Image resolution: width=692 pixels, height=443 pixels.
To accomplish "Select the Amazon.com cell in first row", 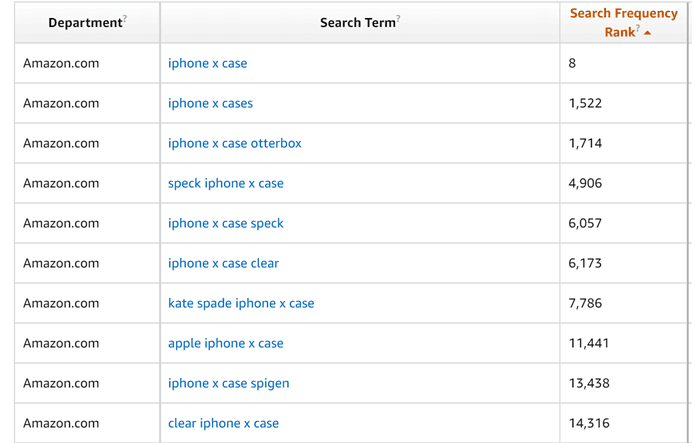I will (x=61, y=63).
